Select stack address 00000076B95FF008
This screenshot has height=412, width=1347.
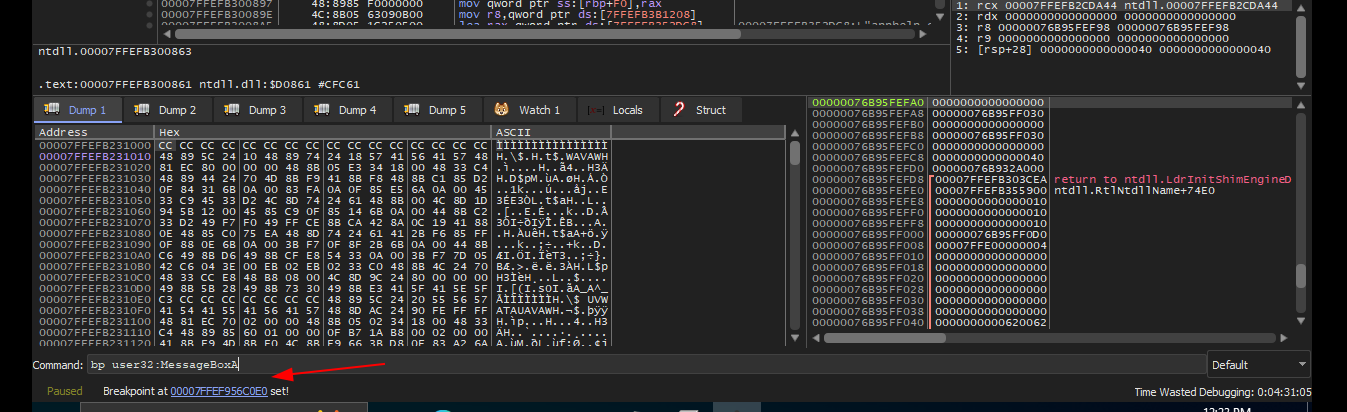pos(868,244)
